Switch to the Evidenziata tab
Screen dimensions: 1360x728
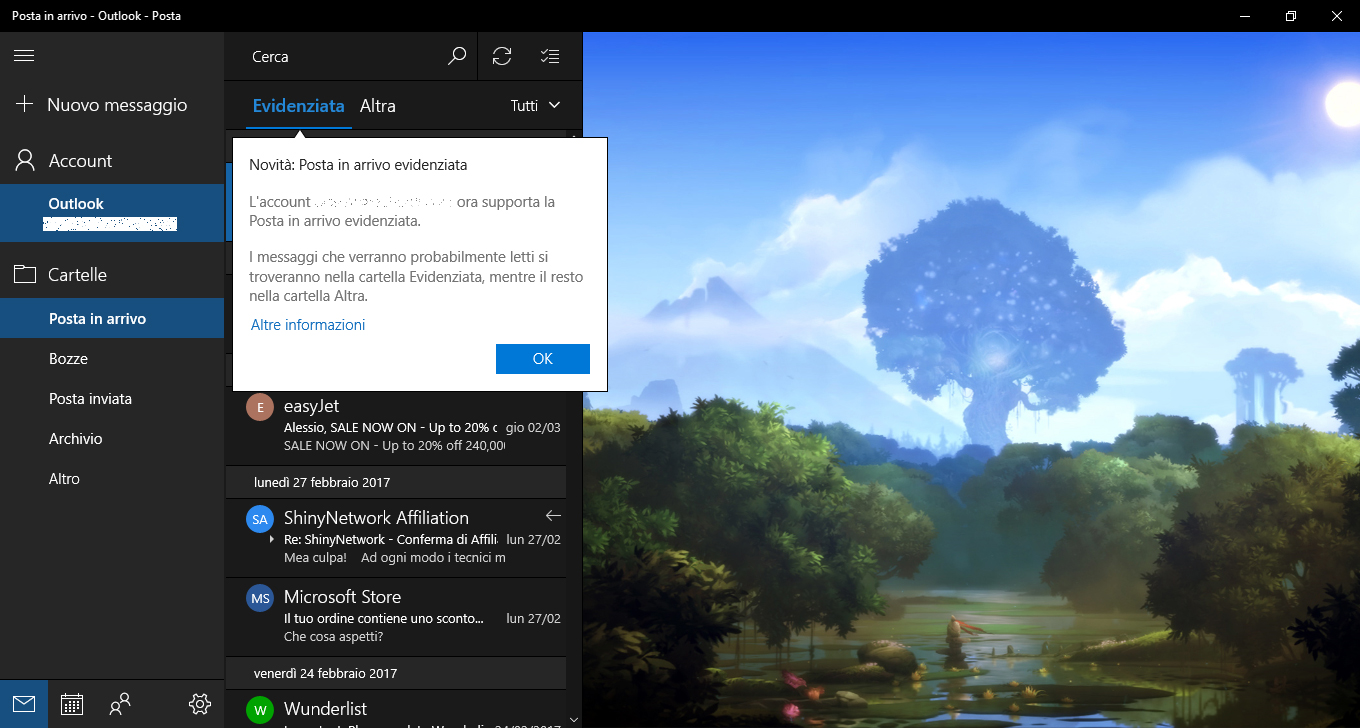point(298,106)
